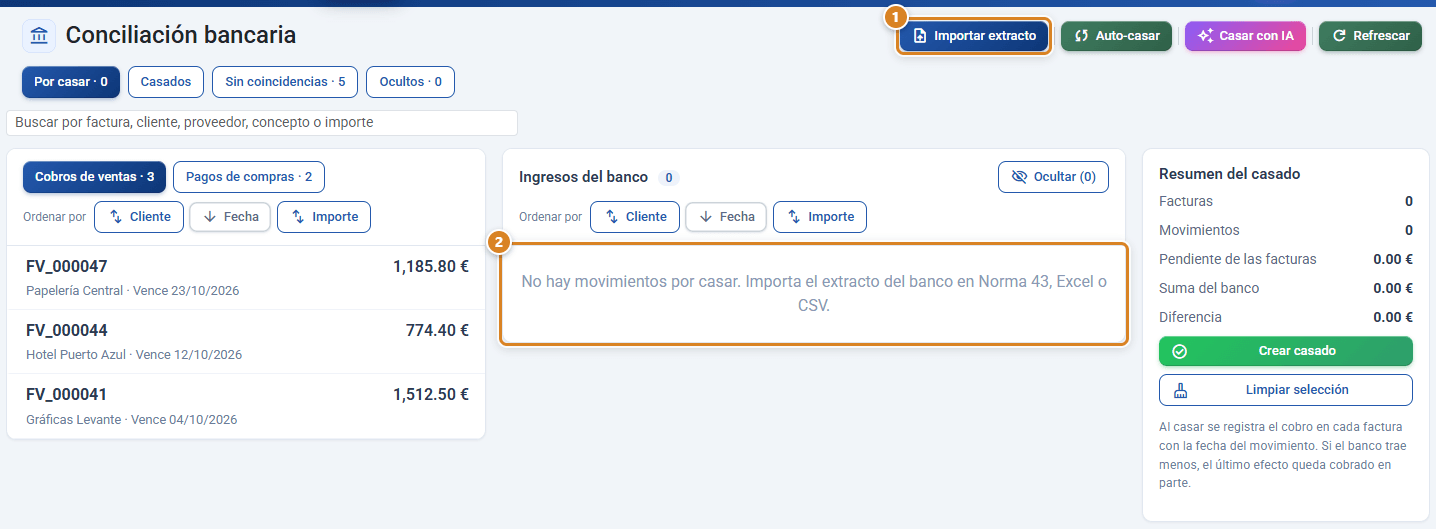
Task: Select invoice FV_000041
Action: (x=246, y=406)
